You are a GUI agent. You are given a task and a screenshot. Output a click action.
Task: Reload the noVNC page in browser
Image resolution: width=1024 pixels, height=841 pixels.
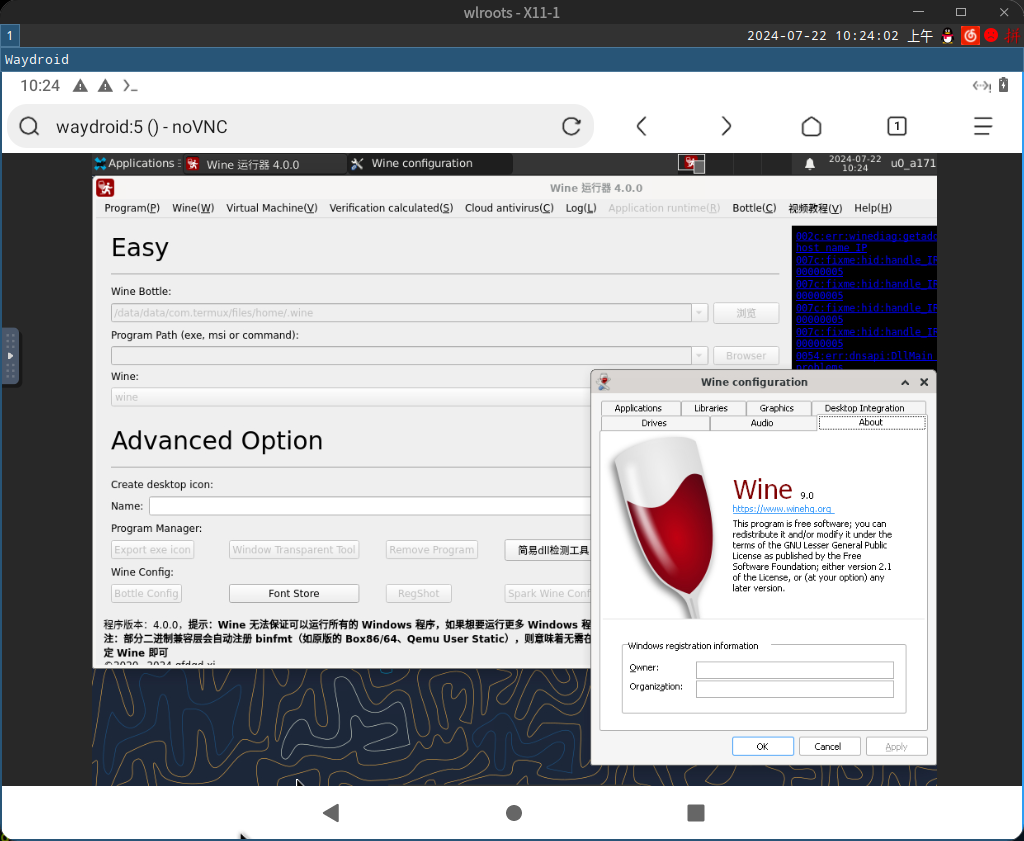(571, 126)
